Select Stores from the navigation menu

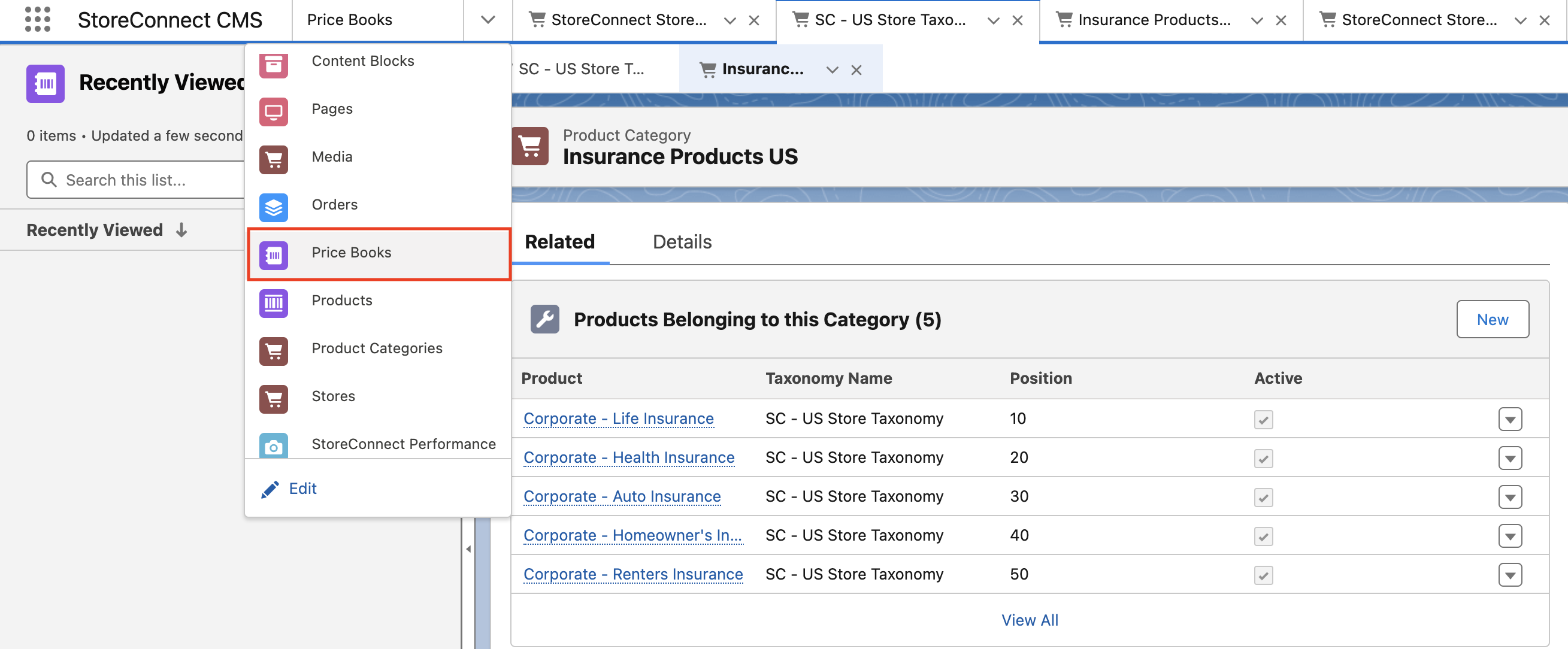coord(378,396)
